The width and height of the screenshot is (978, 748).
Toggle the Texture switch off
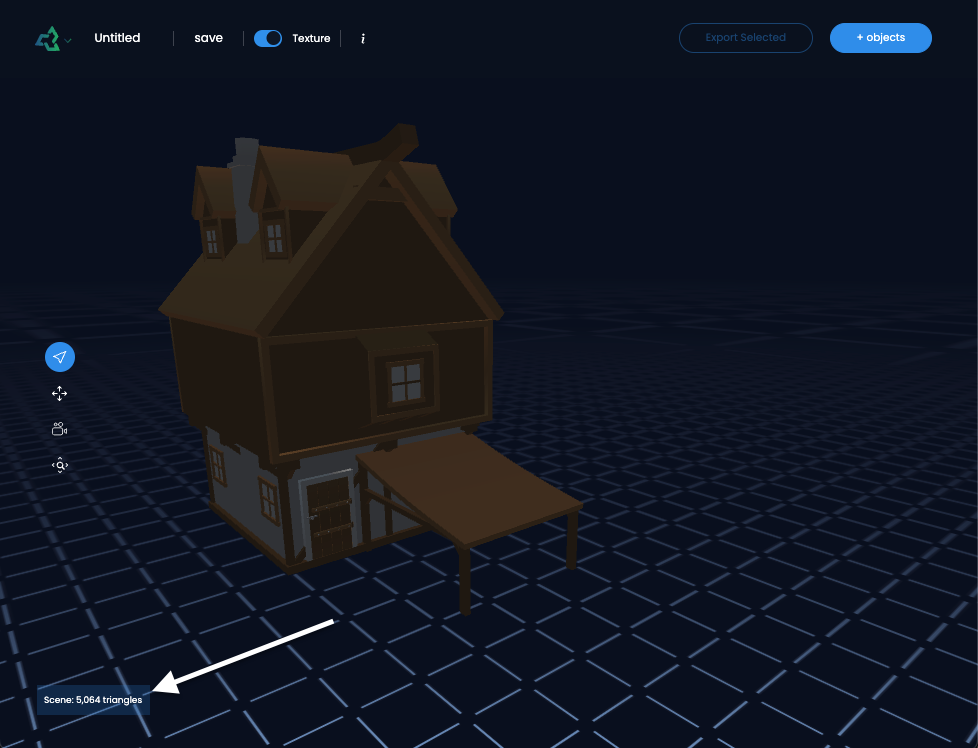pyautogui.click(x=268, y=38)
